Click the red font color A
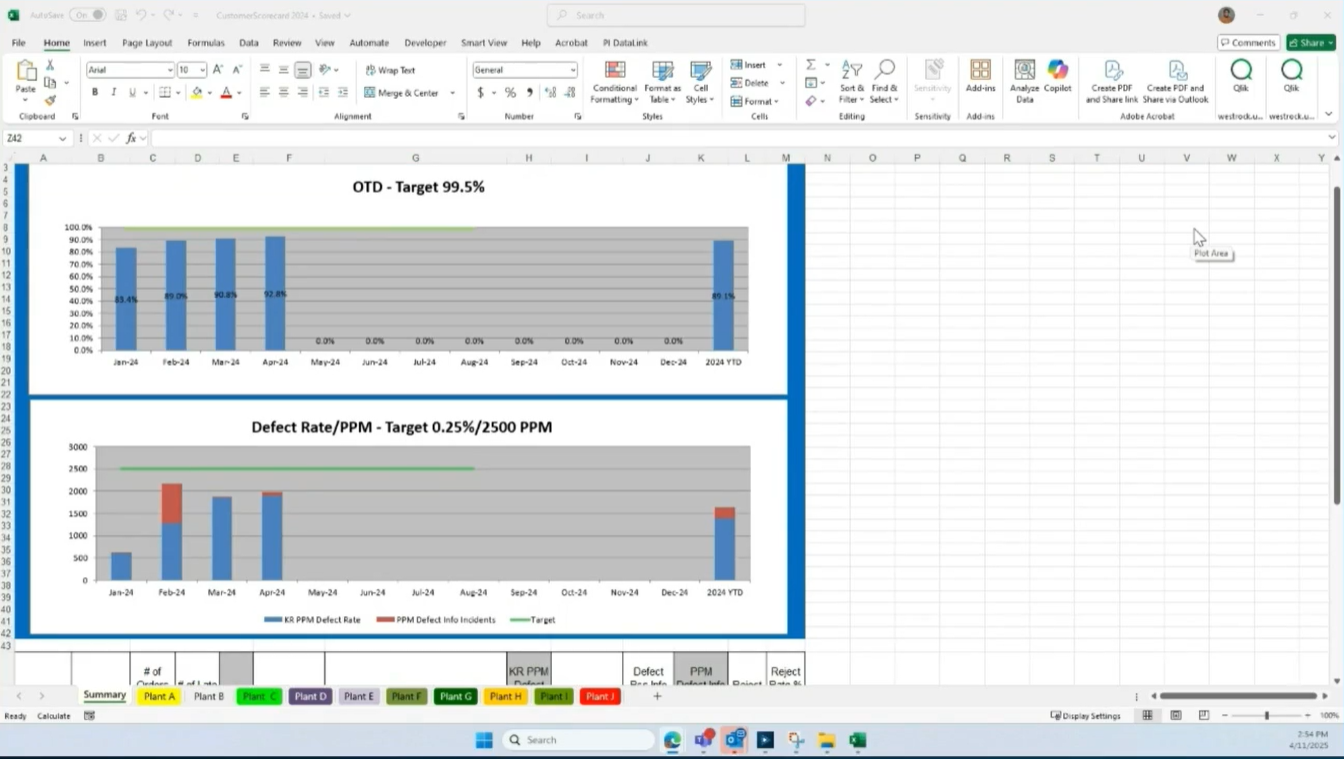Image resolution: width=1344 pixels, height=759 pixels. pos(226,92)
